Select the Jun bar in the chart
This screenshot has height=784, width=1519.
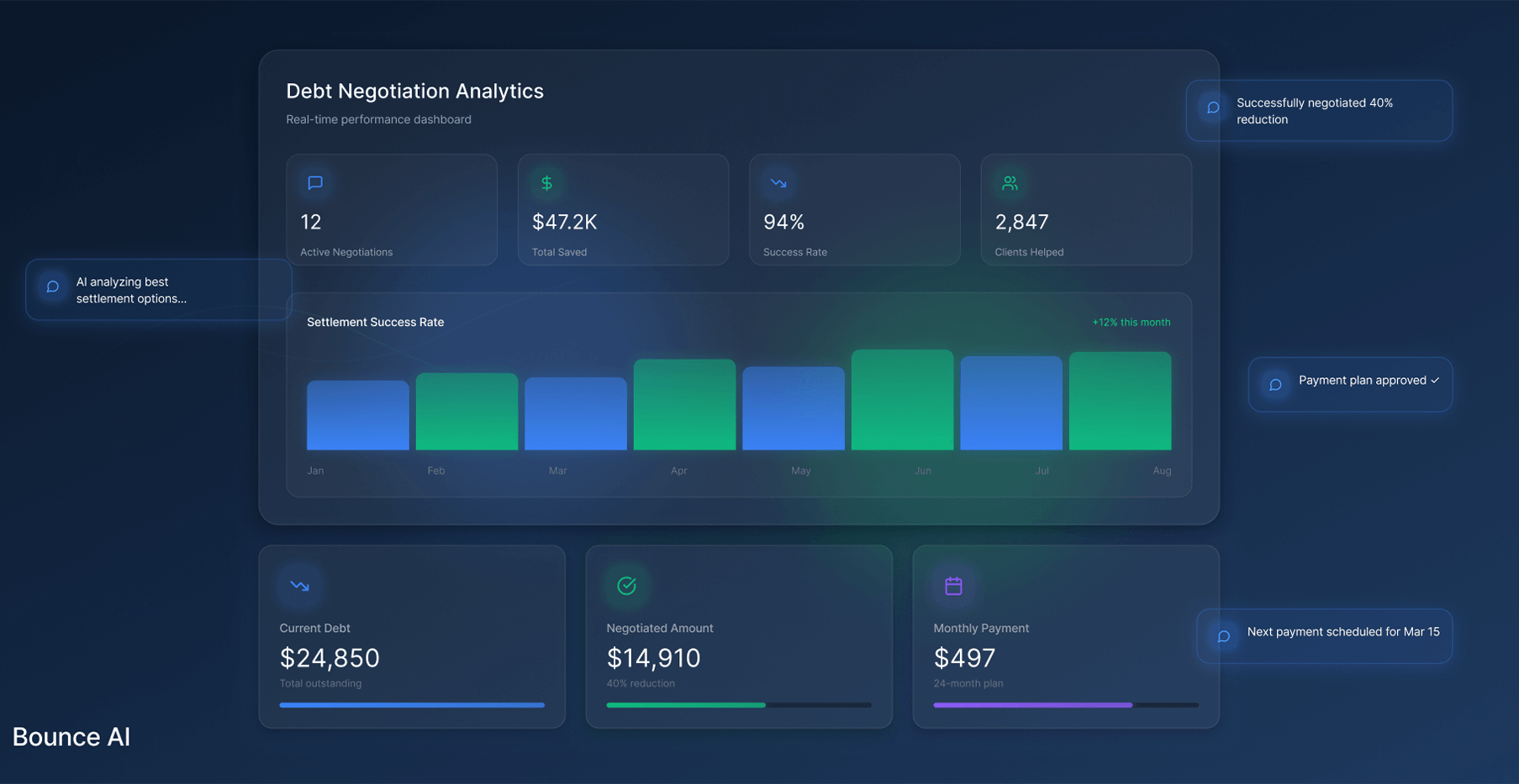click(x=902, y=401)
